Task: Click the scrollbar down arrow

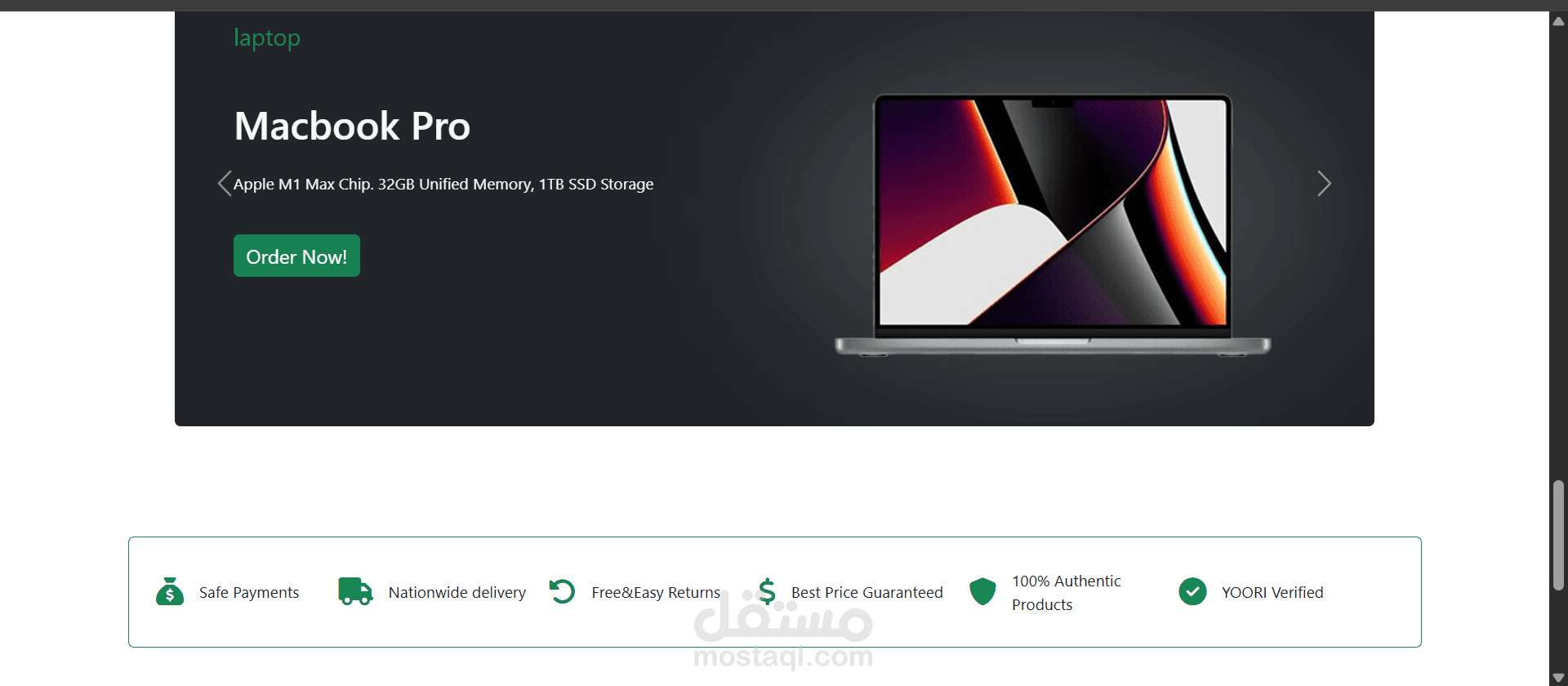Action: 1558,677
